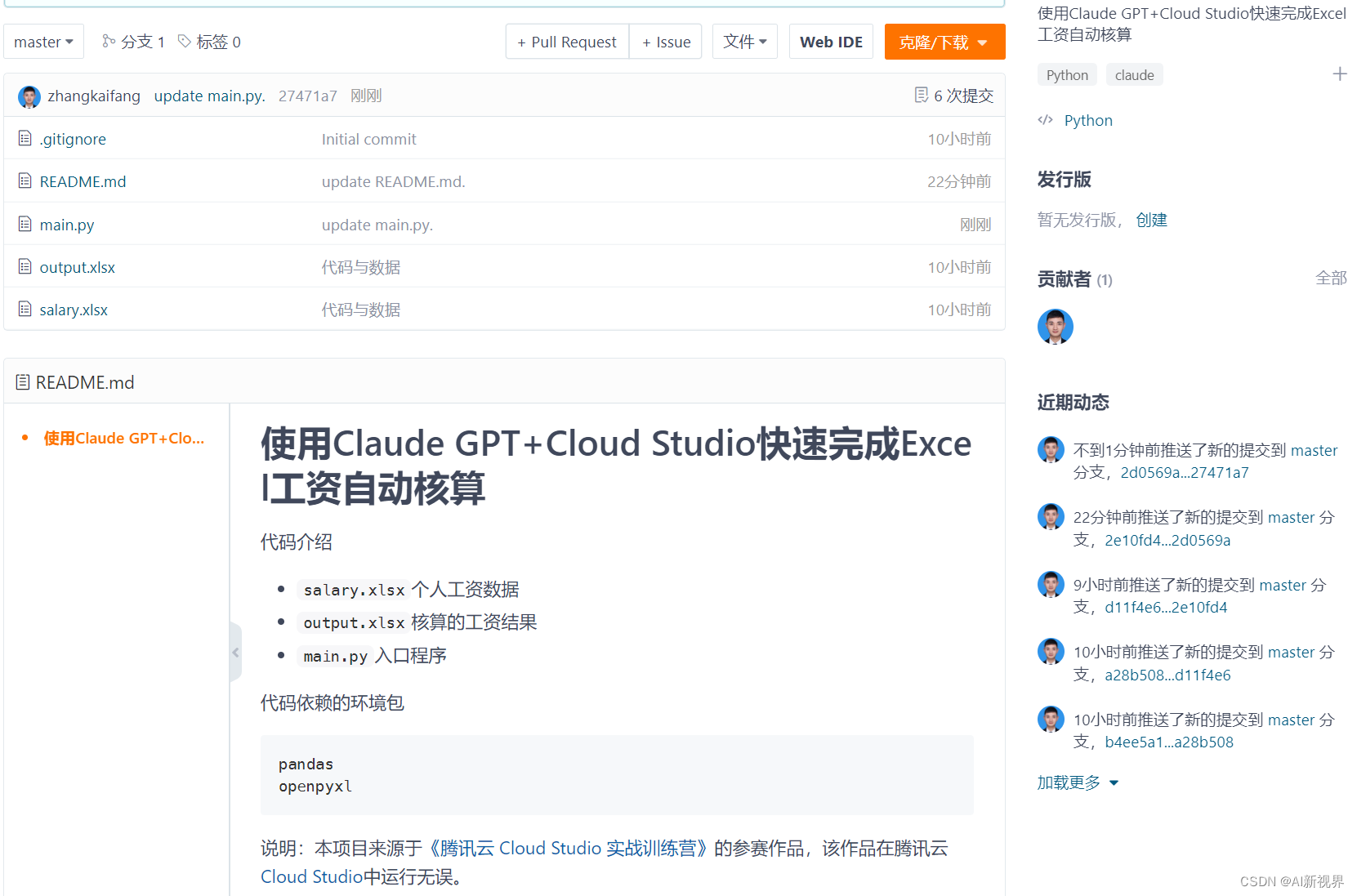Click the file icon for .gitignore
Image resolution: width=1357 pixels, height=896 pixels.
point(25,138)
